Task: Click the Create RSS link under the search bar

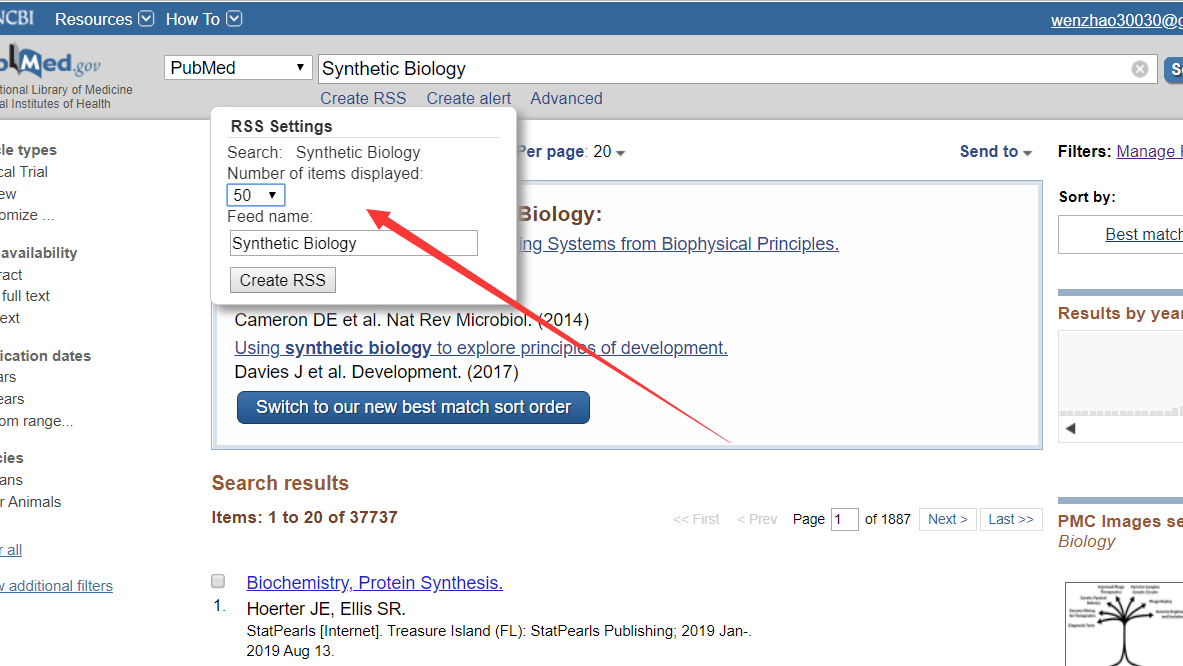Action: pos(363,98)
